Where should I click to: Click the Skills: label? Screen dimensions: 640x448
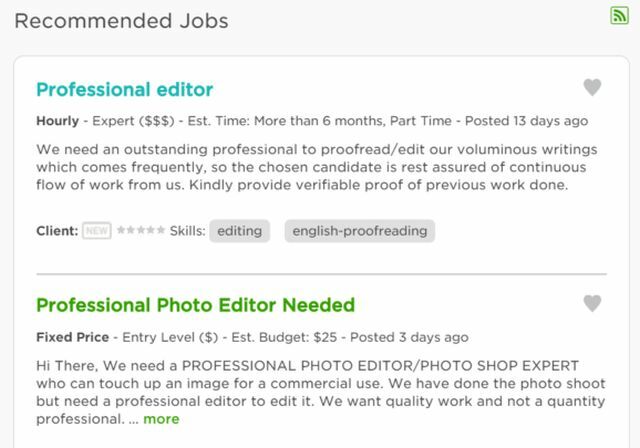(187, 231)
